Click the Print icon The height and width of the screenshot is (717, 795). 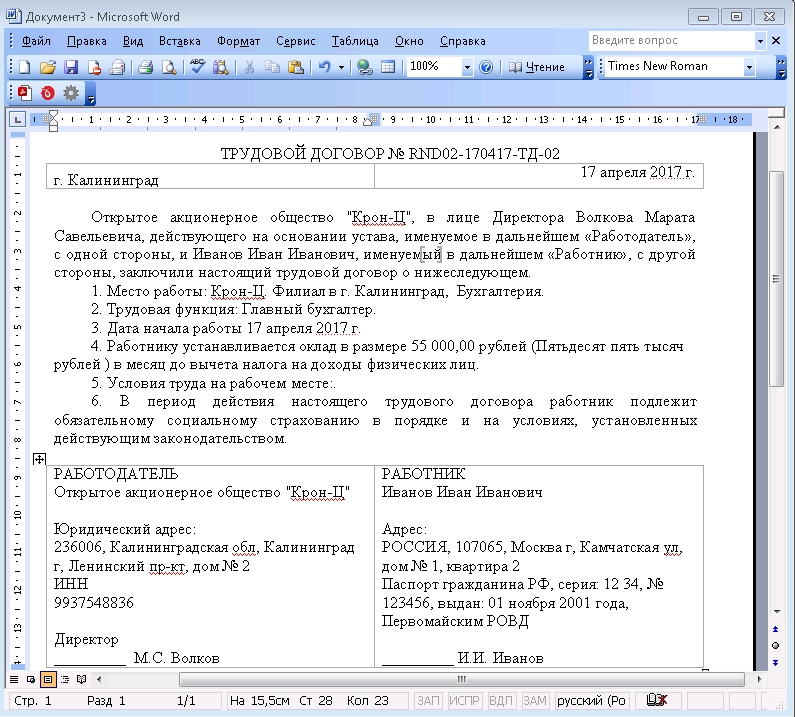(x=145, y=67)
